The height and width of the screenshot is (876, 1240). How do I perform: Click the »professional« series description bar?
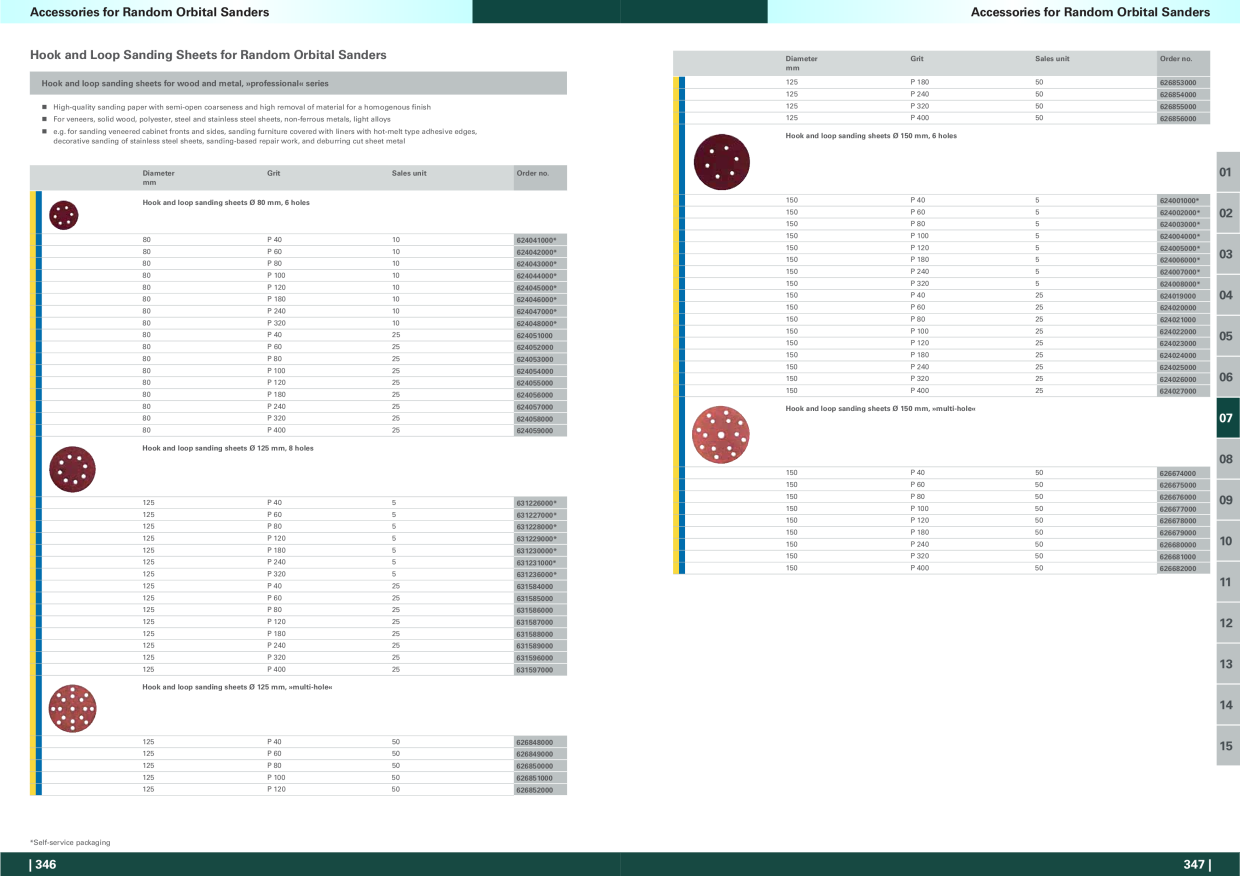299,84
